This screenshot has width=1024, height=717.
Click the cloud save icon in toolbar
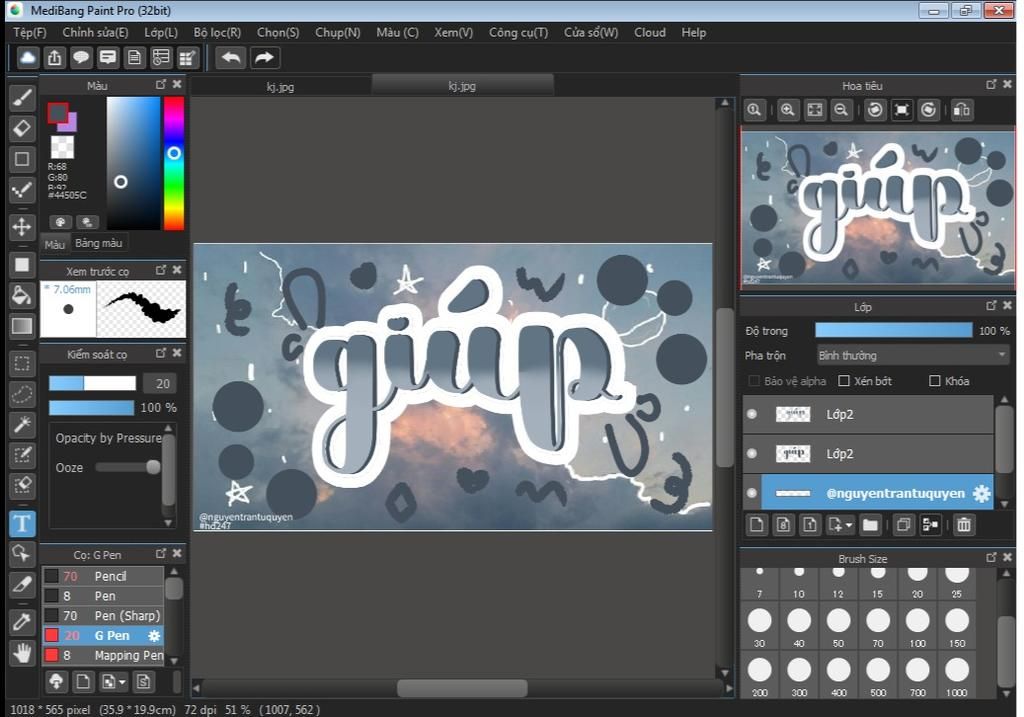[27, 58]
